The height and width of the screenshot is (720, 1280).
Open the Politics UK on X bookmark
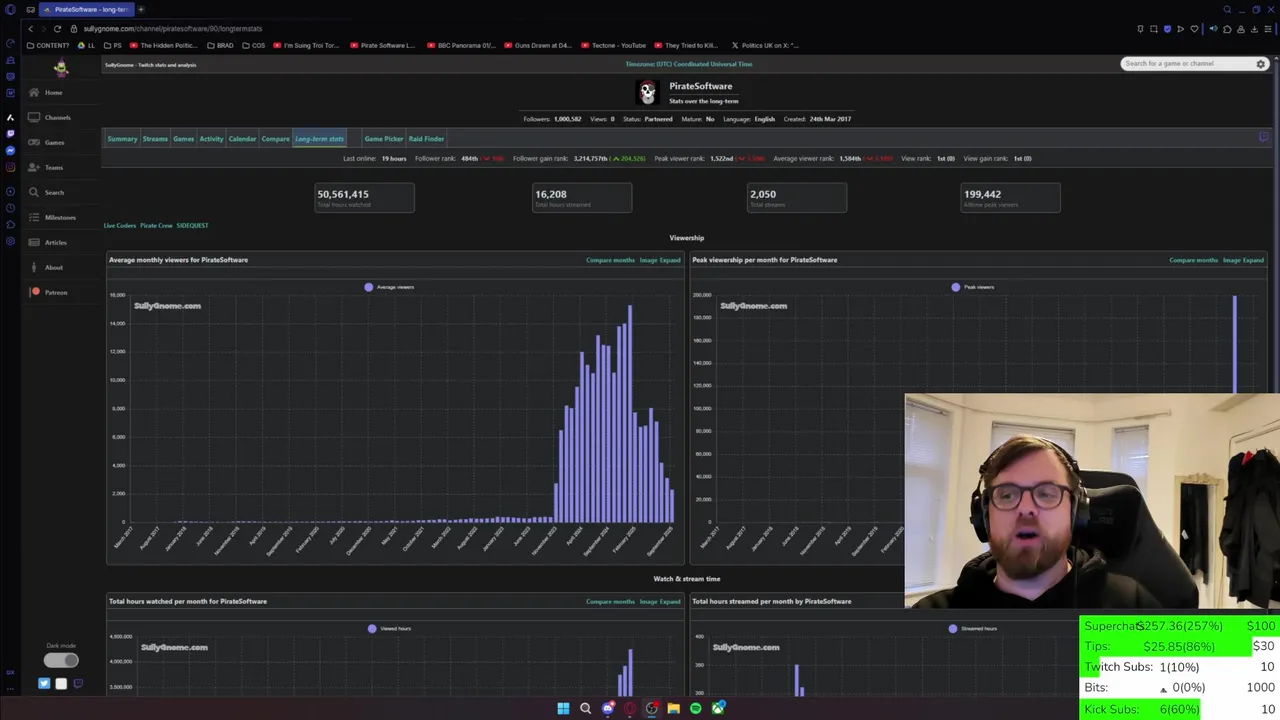pos(765,45)
